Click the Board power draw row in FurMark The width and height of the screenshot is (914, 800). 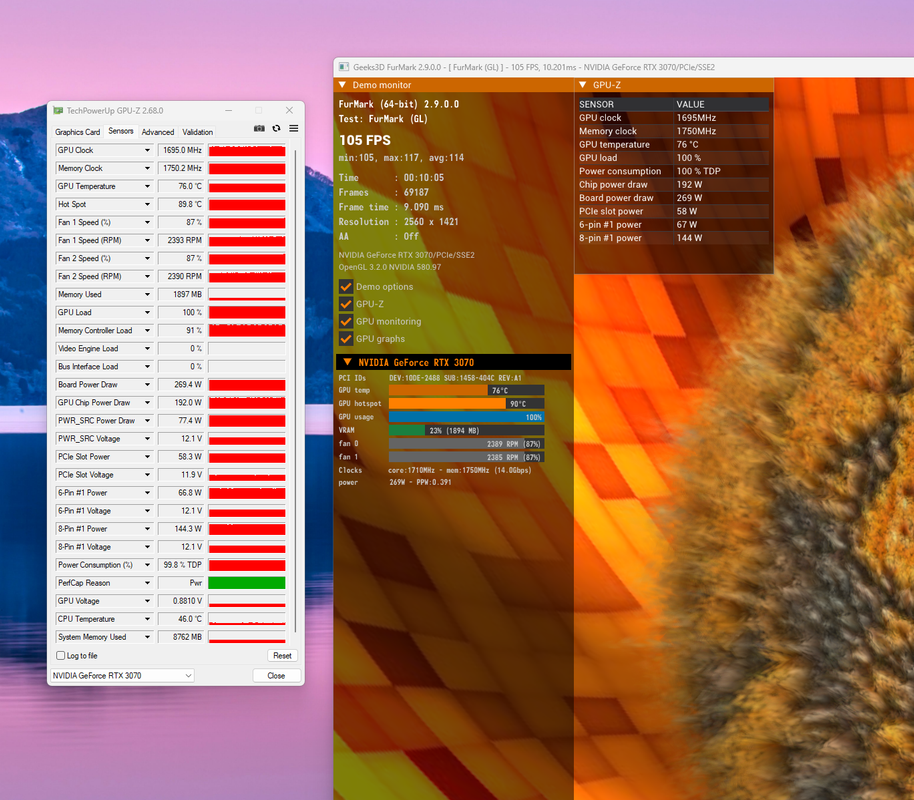673,198
